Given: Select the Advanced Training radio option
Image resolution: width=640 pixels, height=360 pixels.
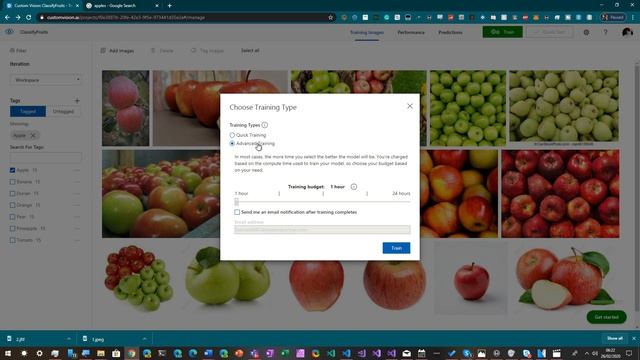Looking at the screenshot, I should tap(232, 144).
